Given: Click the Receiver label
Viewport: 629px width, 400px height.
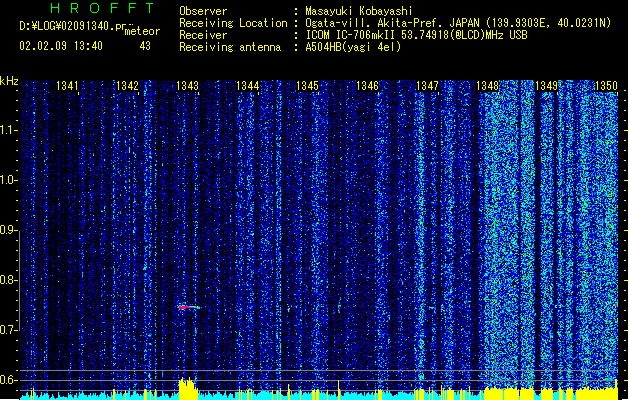Looking at the screenshot, I should coord(203,35).
